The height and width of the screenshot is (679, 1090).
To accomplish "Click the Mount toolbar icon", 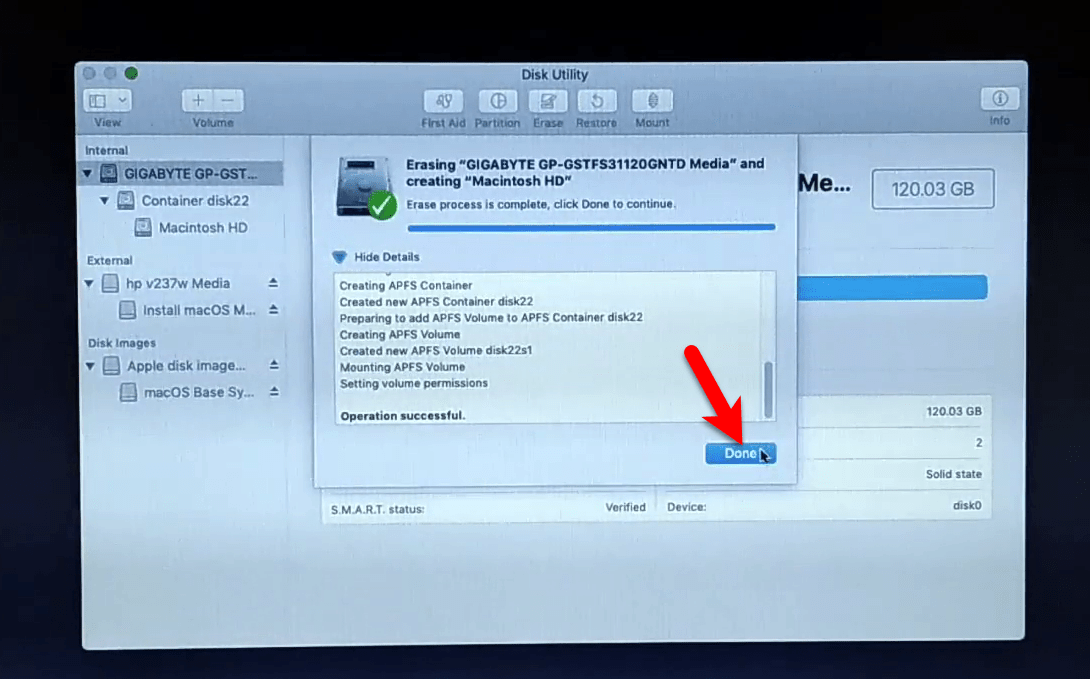I will pyautogui.click(x=651, y=101).
